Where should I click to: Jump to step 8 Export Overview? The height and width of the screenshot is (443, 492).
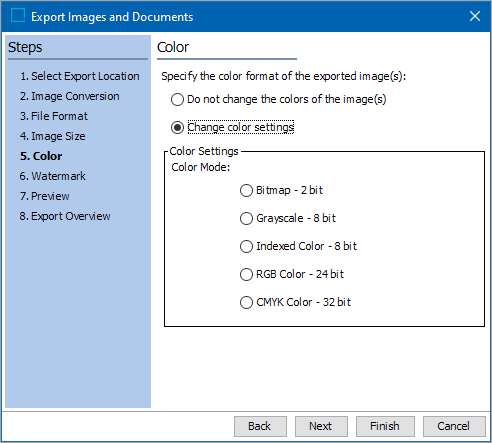click(x=65, y=216)
